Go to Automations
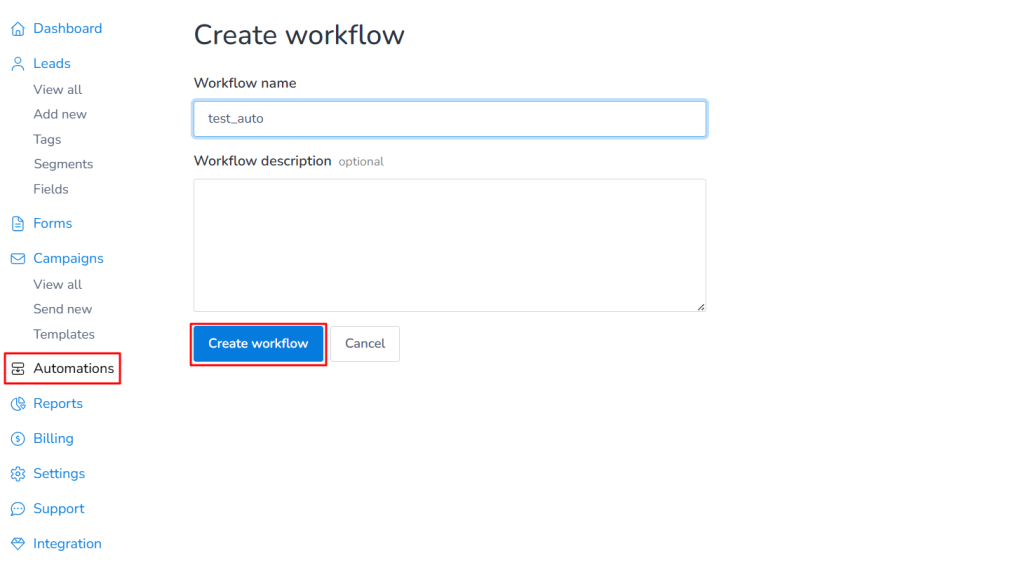The width and height of the screenshot is (1024, 565). click(74, 368)
